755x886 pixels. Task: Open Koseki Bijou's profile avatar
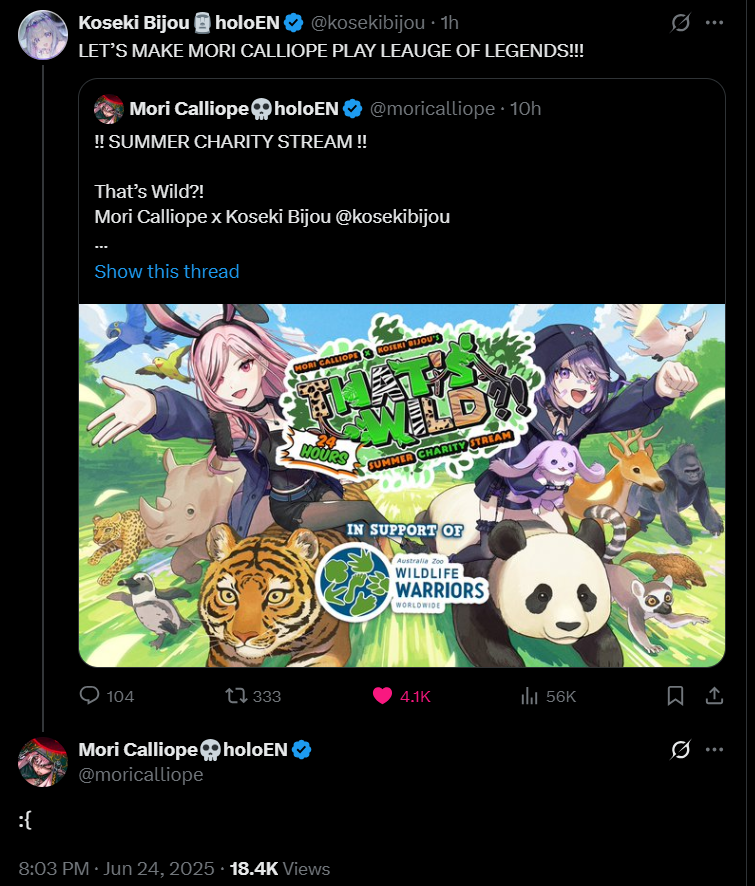pyautogui.click(x=43, y=35)
